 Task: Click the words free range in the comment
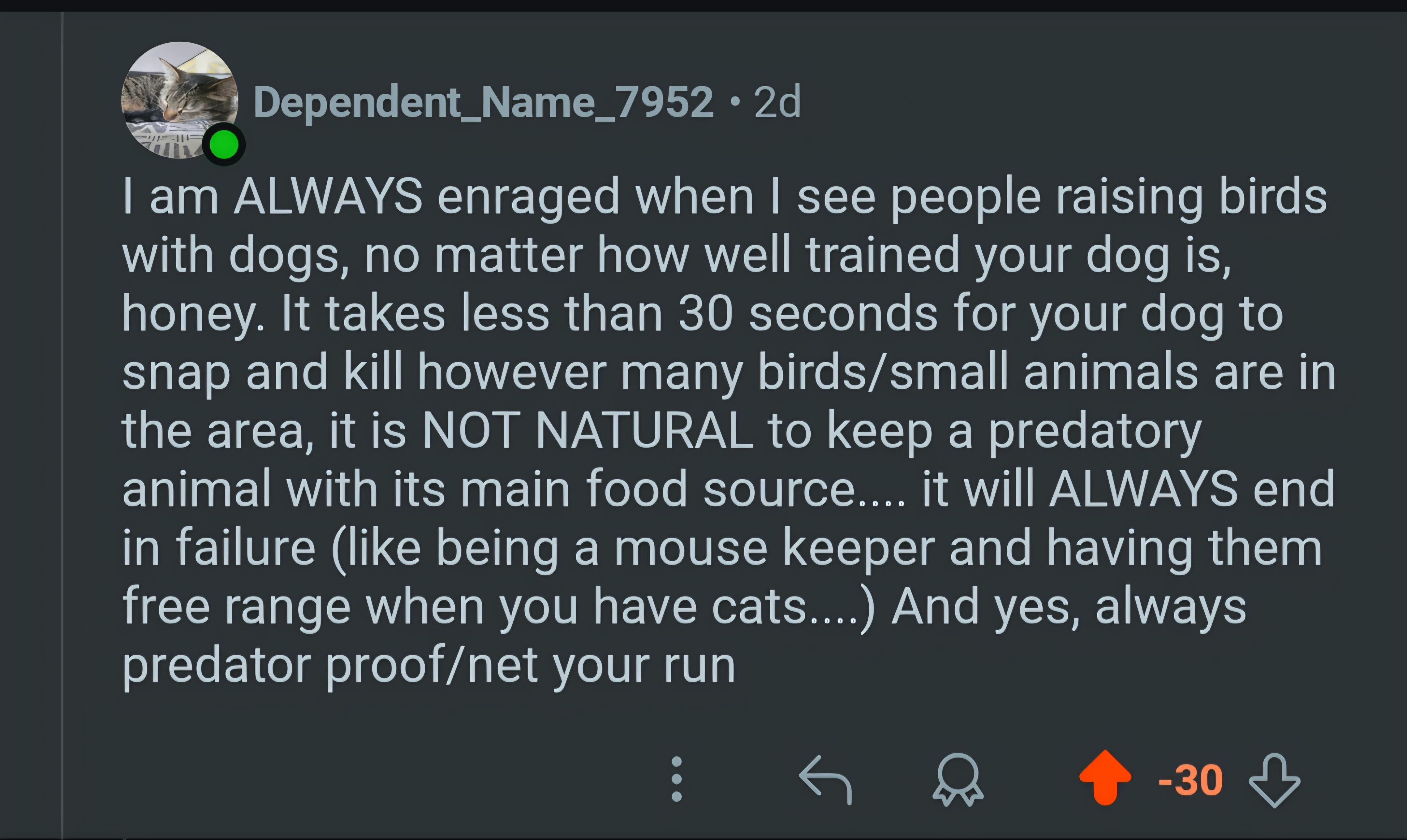coord(236,607)
